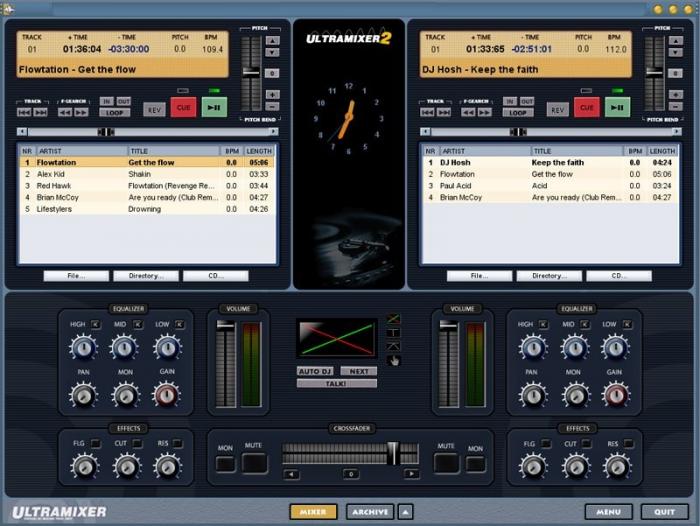This screenshot has width=700, height=526.
Task: Click left PAN knob
Action: pyautogui.click(x=83, y=395)
